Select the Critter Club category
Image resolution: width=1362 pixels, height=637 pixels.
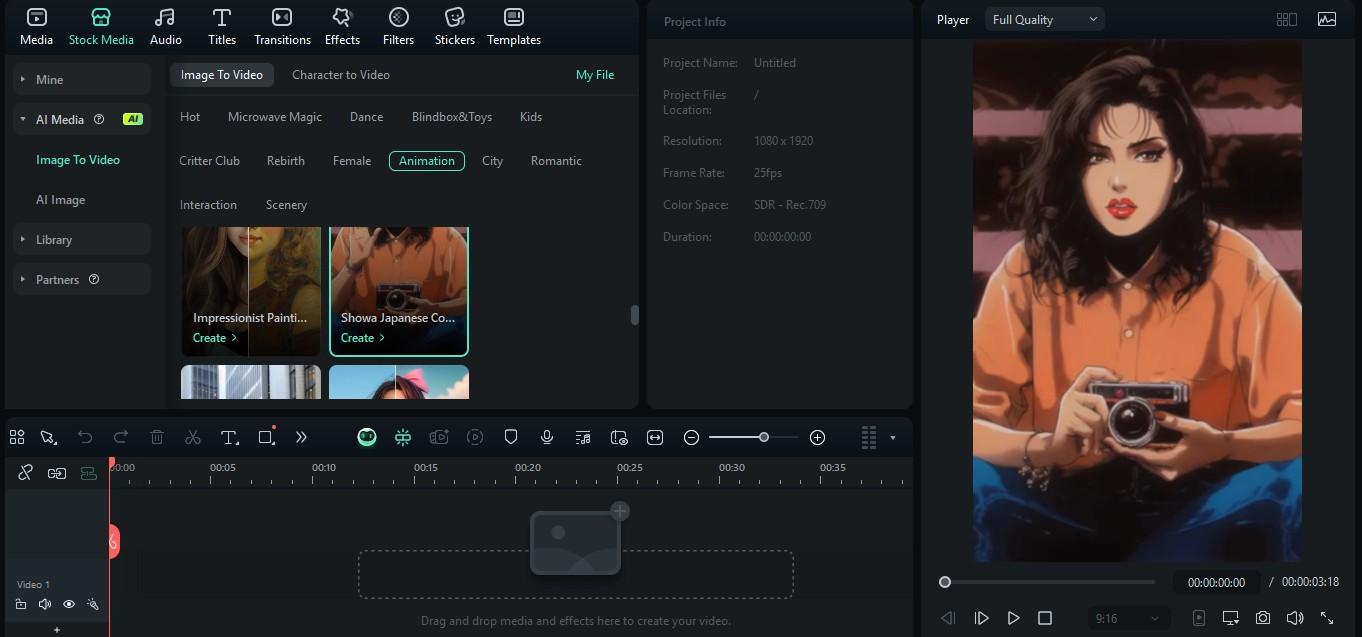pyautogui.click(x=210, y=161)
